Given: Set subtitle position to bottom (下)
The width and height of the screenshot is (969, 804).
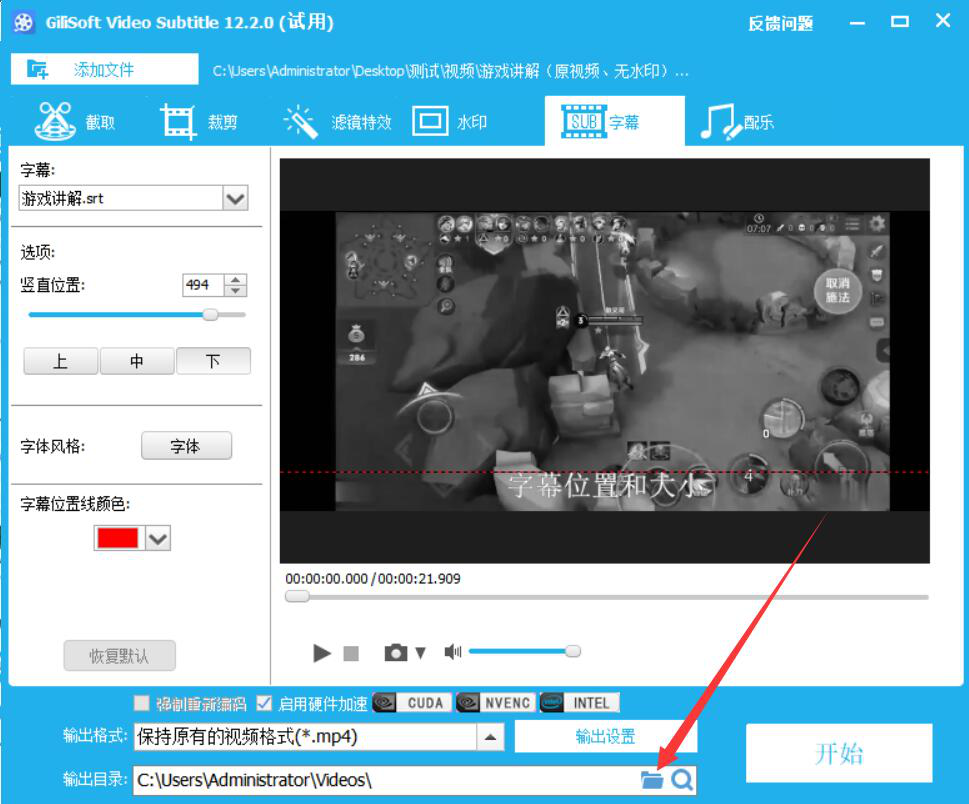Looking at the screenshot, I should [213, 361].
